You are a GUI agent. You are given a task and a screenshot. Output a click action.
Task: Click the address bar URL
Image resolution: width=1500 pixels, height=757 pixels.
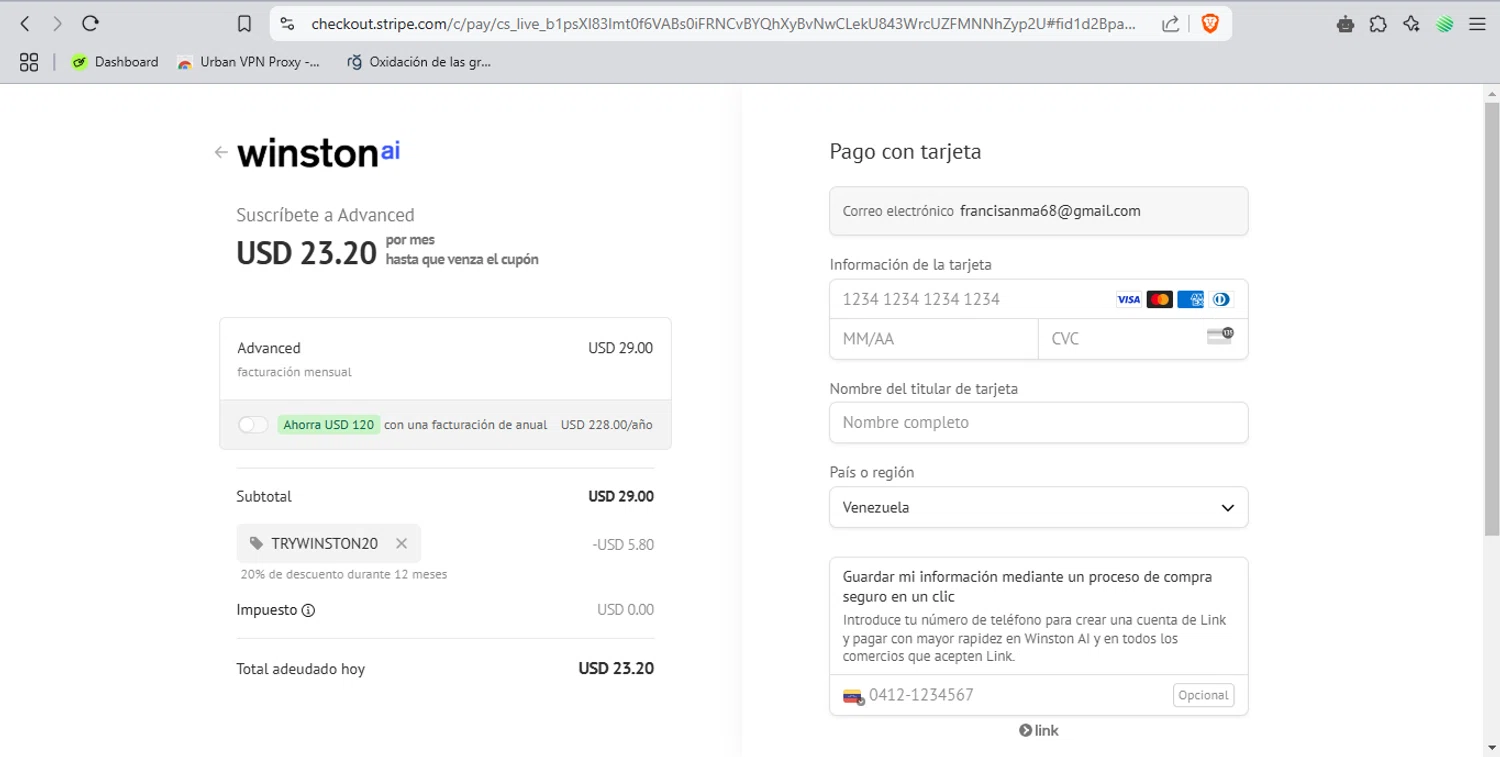(x=722, y=24)
